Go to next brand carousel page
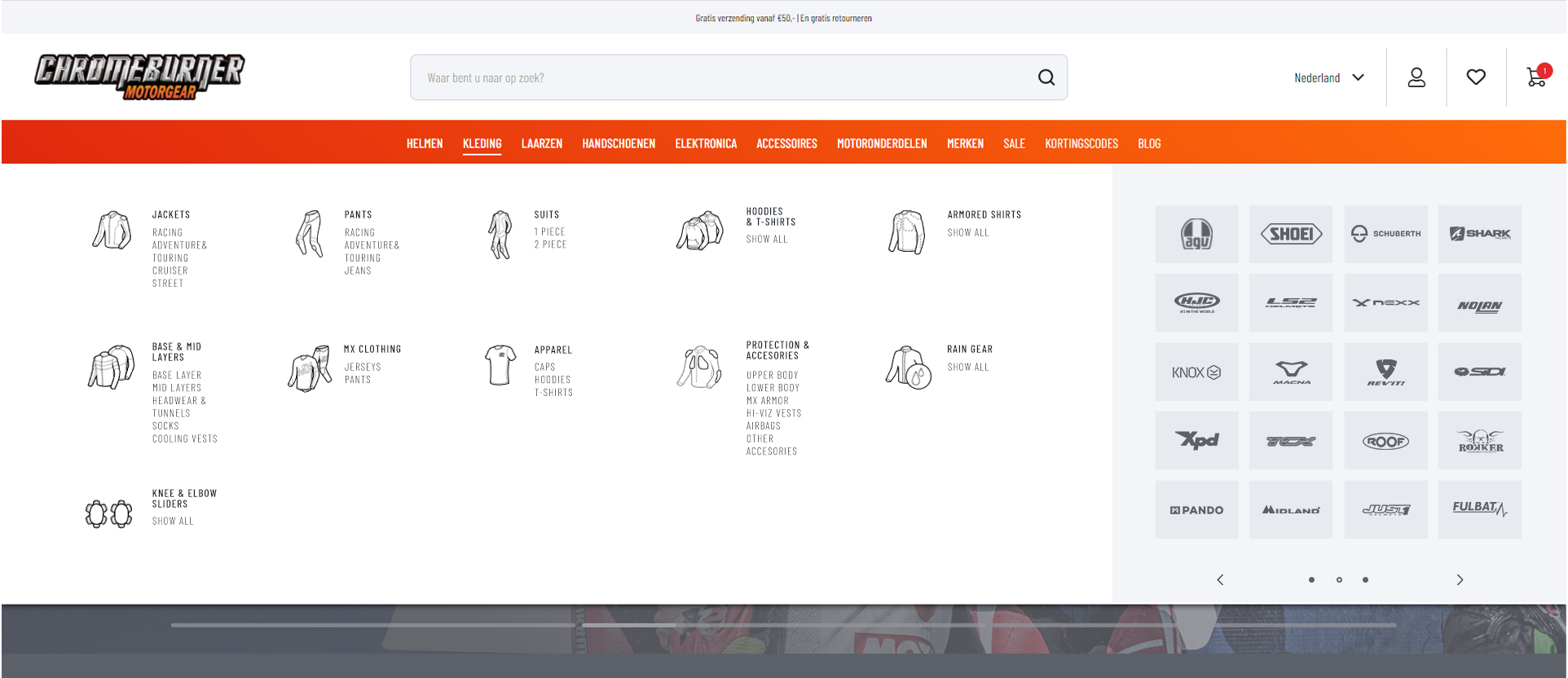The height and width of the screenshot is (678, 1568). click(x=1460, y=579)
